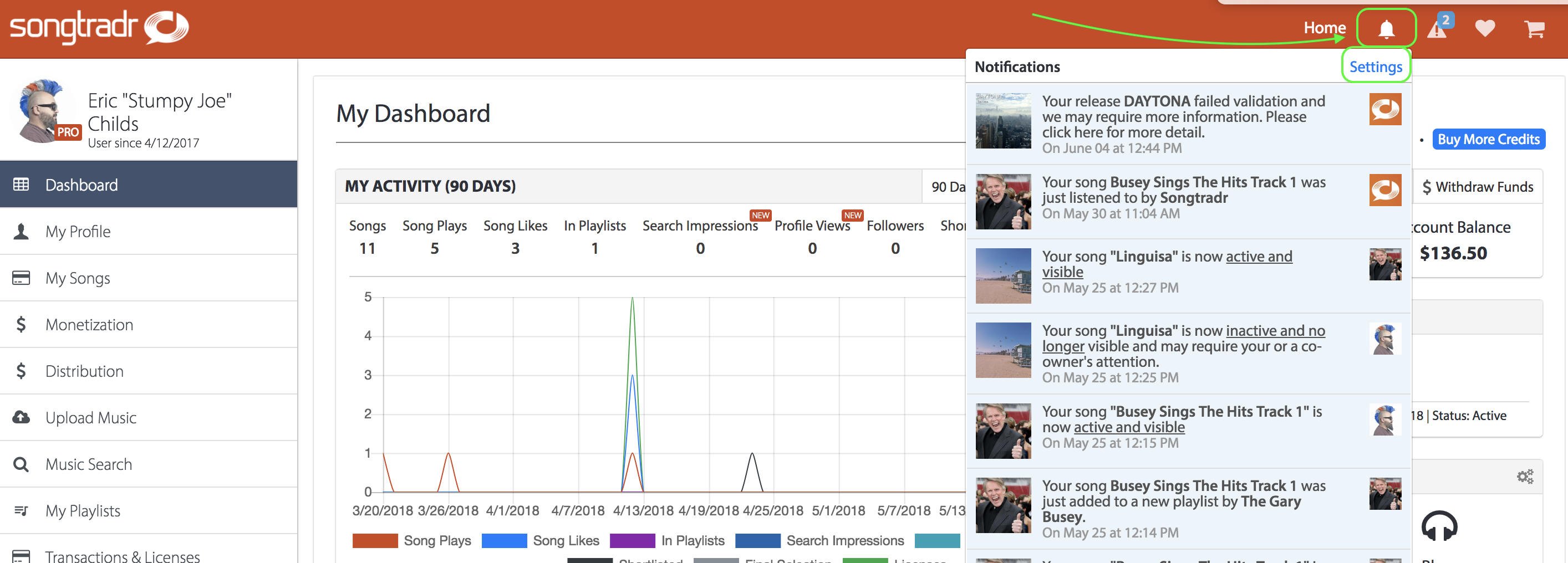Open My Profile in the sidebar

pos(149,231)
